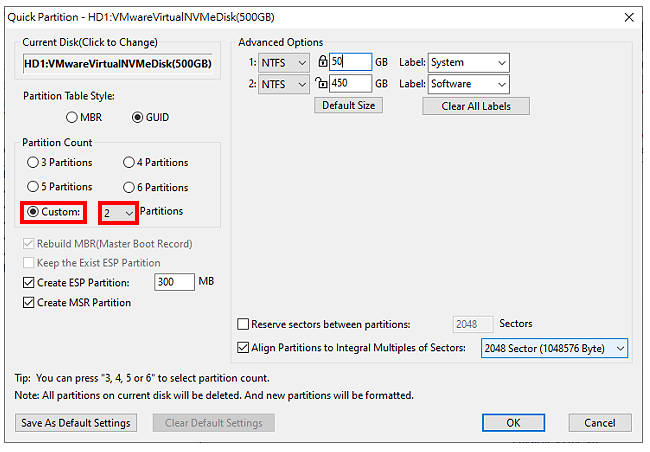Screen dimensions: 650x452
Task: Toggle the unlocked icon for partition 2 size
Action: (321, 83)
